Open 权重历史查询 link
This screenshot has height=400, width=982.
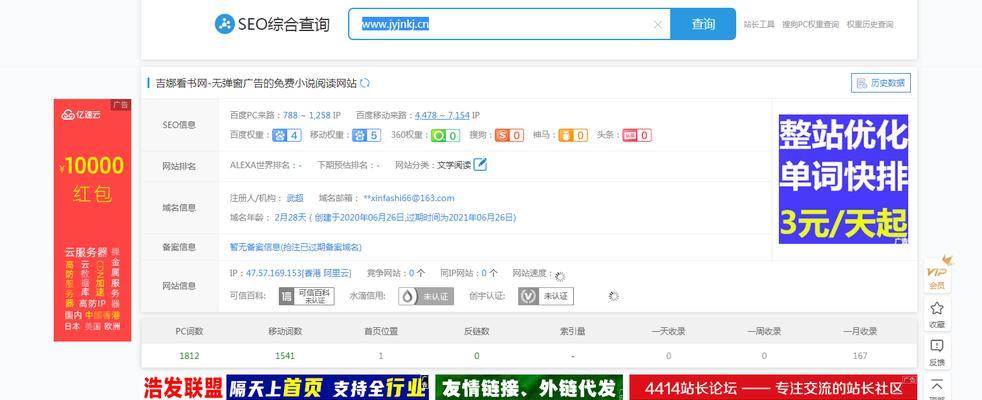pyautogui.click(x=870, y=24)
